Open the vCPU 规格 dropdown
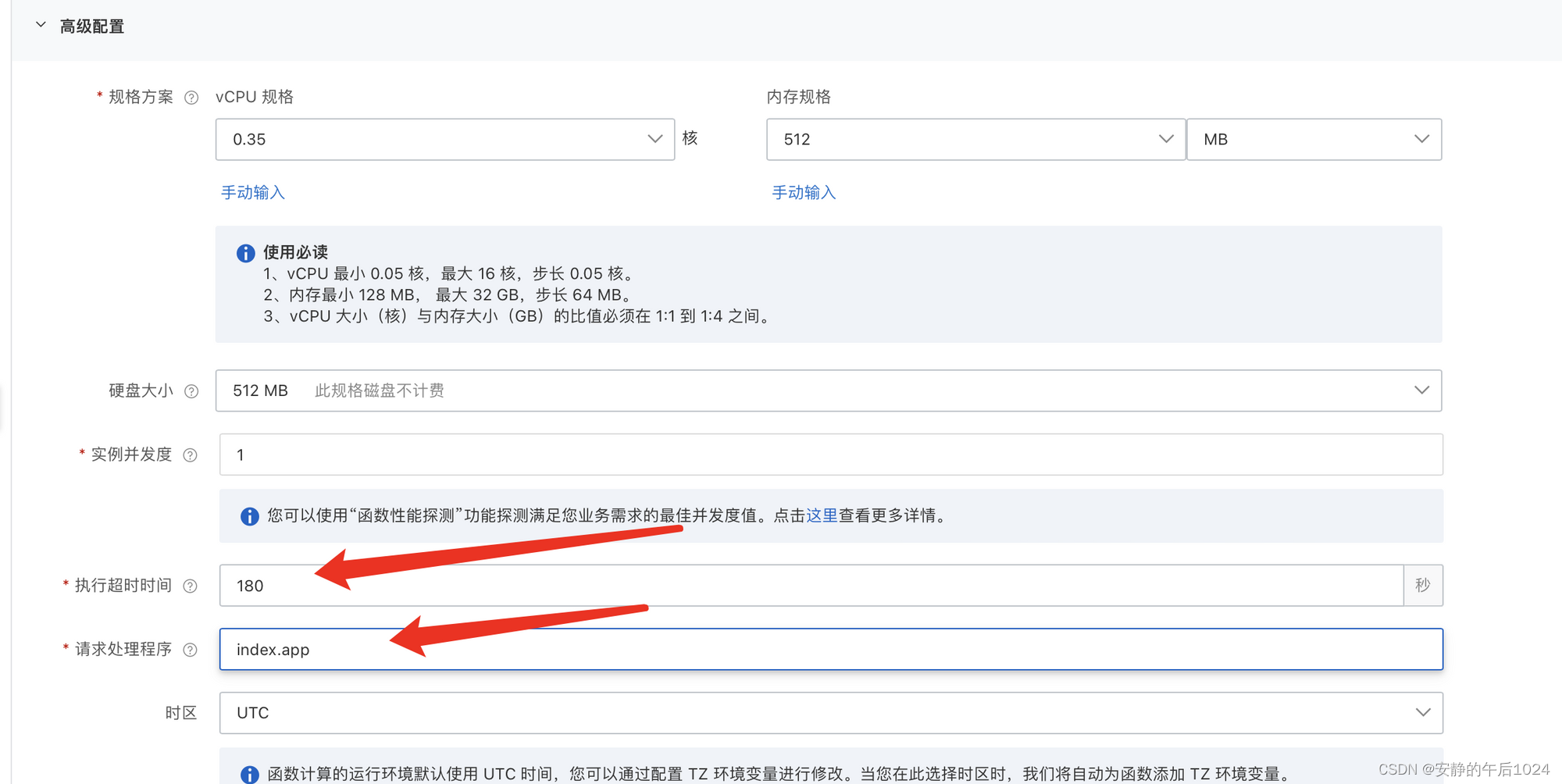Viewport: 1562px width, 784px height. coord(654,139)
